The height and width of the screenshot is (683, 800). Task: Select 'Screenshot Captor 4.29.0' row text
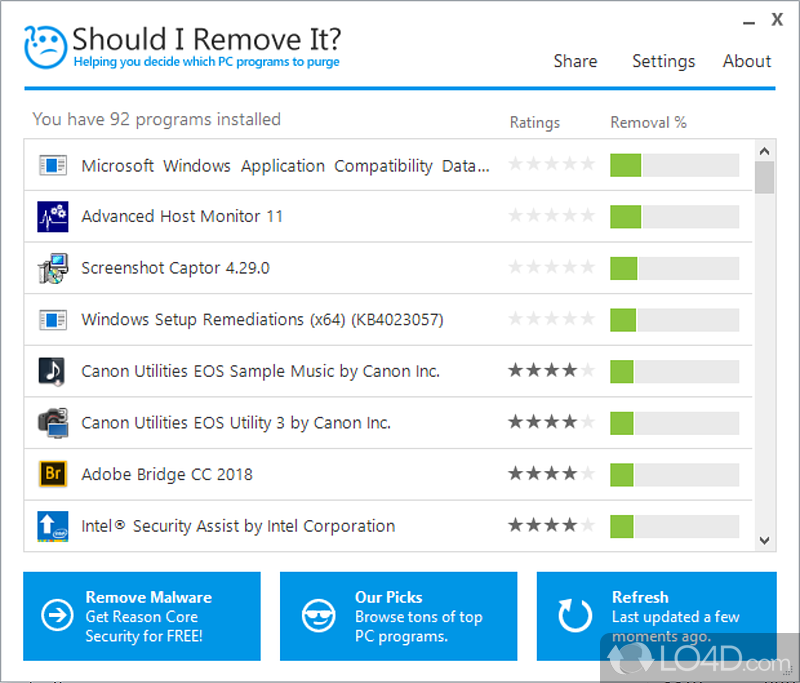[176, 268]
